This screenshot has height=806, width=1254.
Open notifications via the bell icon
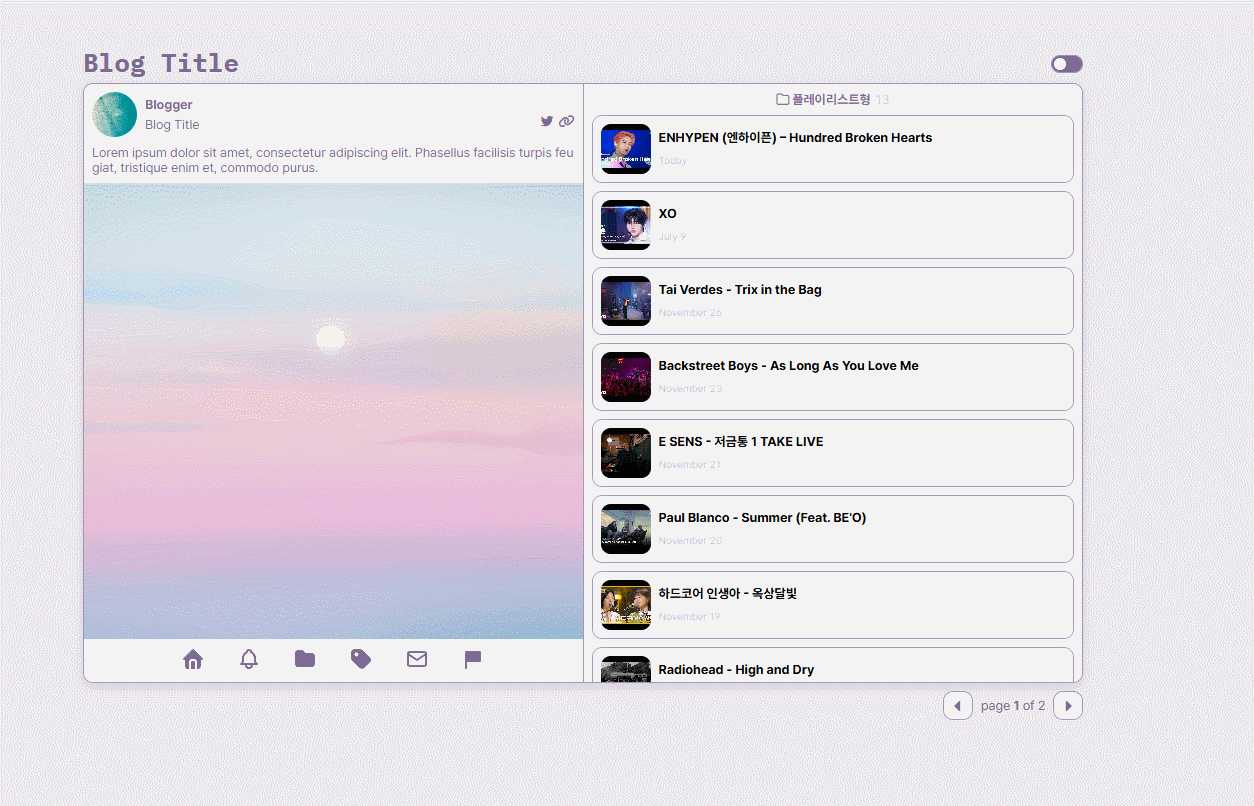[249, 659]
